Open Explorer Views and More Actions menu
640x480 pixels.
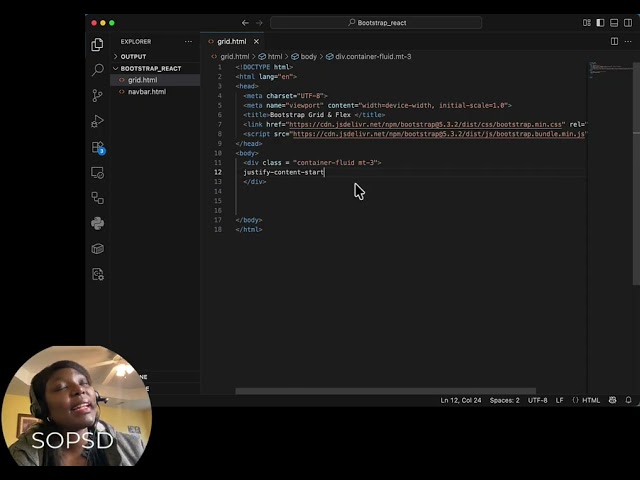point(188,41)
